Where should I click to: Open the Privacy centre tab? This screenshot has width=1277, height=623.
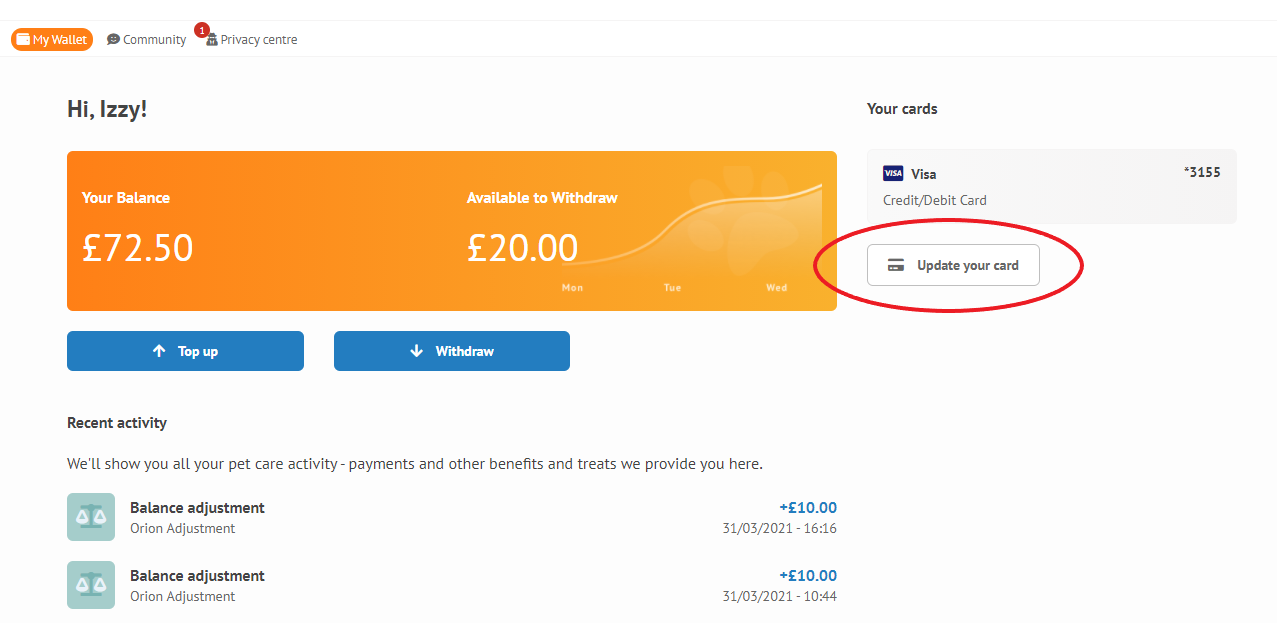coord(251,40)
